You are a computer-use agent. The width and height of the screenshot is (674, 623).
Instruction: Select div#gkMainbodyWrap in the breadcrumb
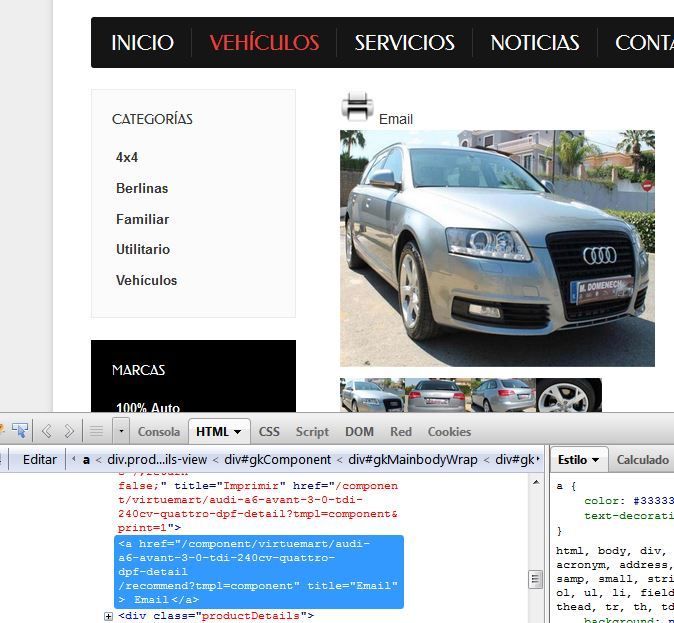(413, 460)
